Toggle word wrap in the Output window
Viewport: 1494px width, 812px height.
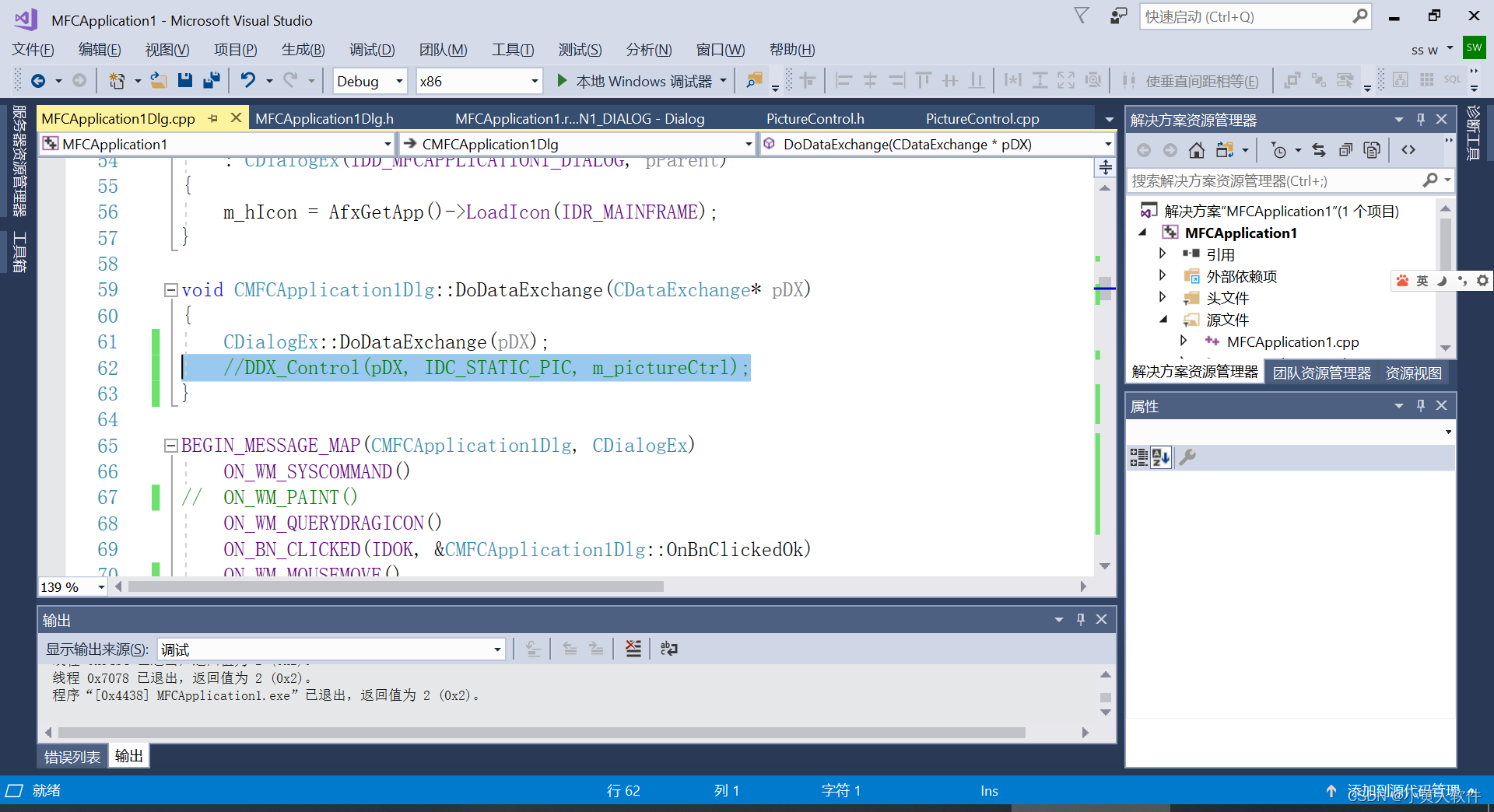668,649
